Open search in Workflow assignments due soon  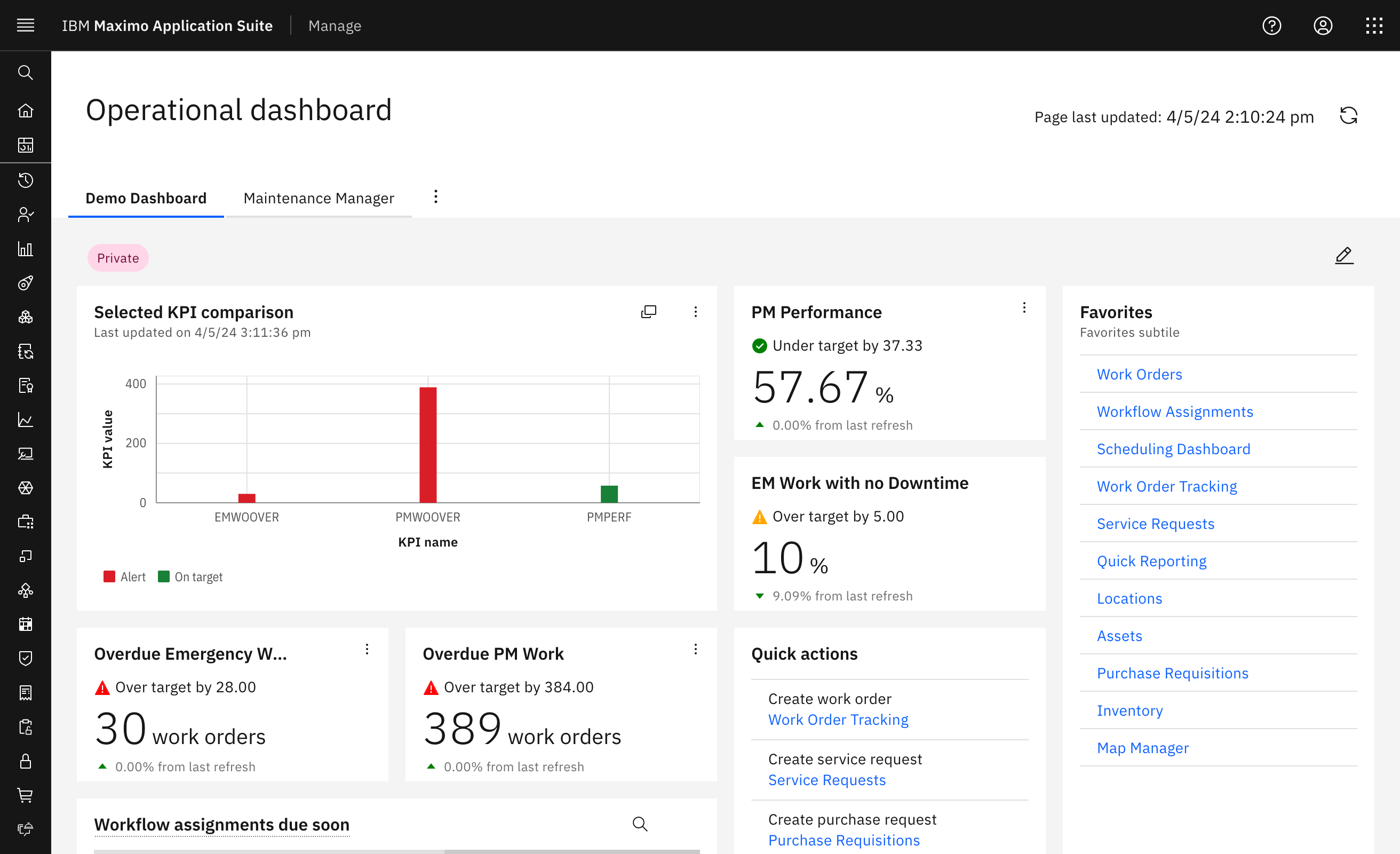click(x=640, y=823)
